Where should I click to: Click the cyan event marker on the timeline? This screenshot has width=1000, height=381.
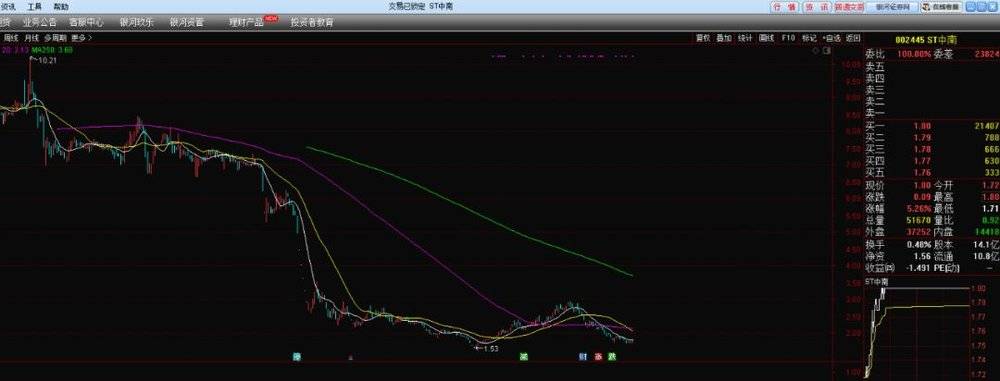(x=297, y=356)
